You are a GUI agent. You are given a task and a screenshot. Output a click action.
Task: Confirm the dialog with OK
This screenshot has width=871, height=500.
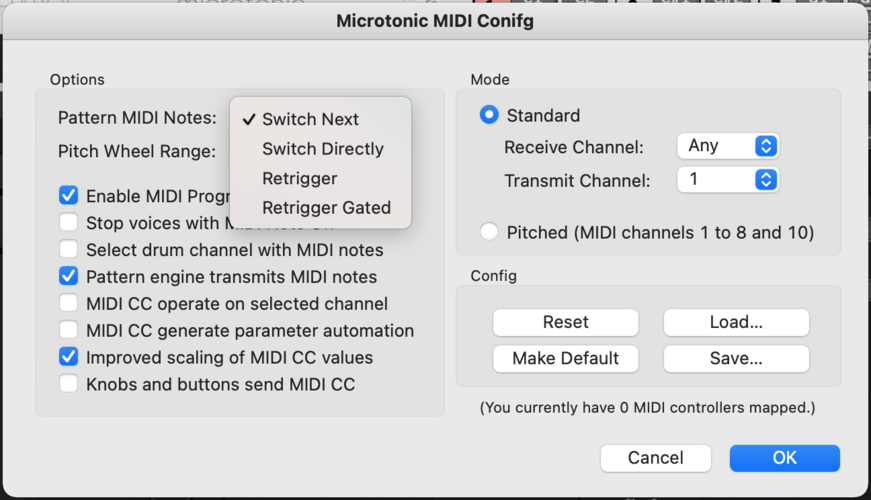point(784,458)
